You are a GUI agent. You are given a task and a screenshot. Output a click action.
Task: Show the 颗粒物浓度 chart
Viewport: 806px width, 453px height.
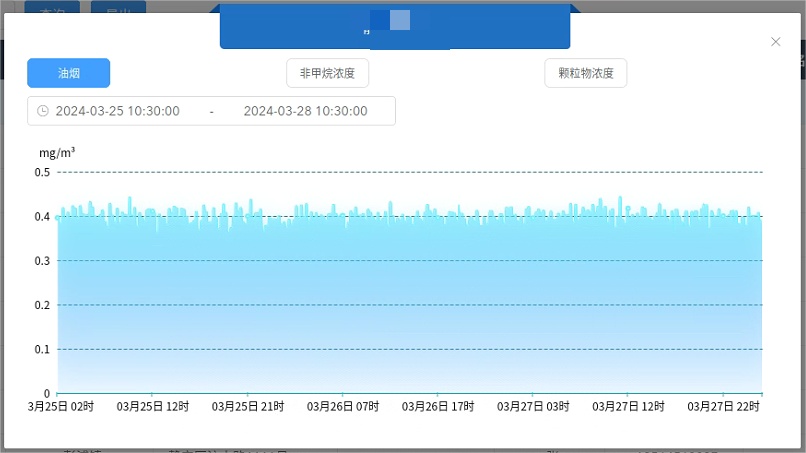click(x=586, y=73)
